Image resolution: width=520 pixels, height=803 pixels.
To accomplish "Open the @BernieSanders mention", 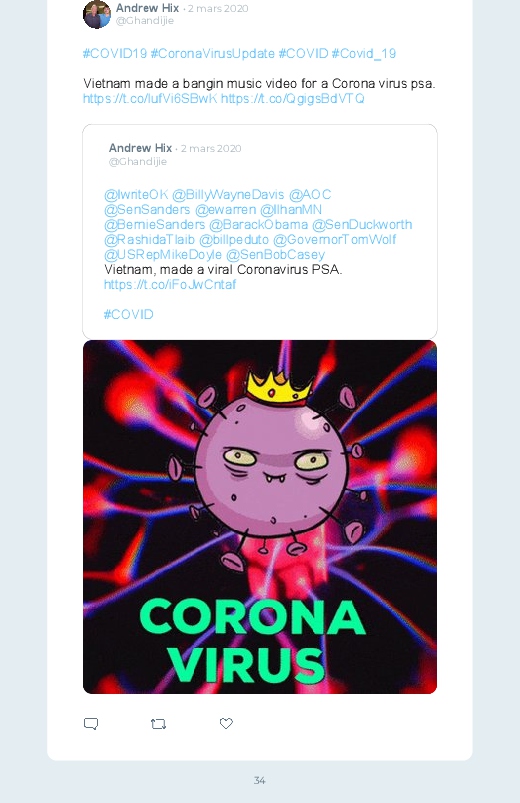I will tap(155, 224).
